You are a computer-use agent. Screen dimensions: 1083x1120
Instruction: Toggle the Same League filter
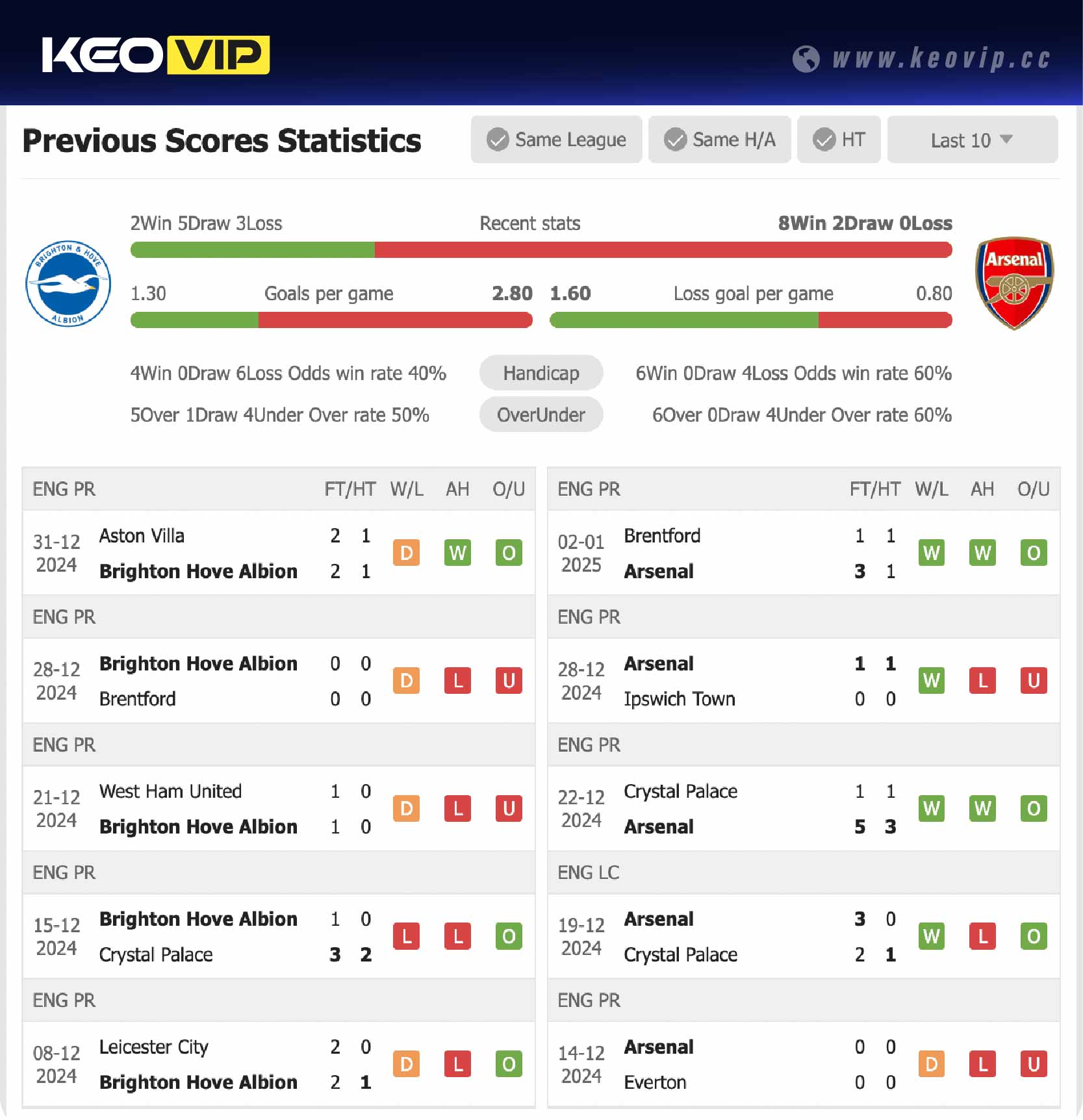coord(556,139)
